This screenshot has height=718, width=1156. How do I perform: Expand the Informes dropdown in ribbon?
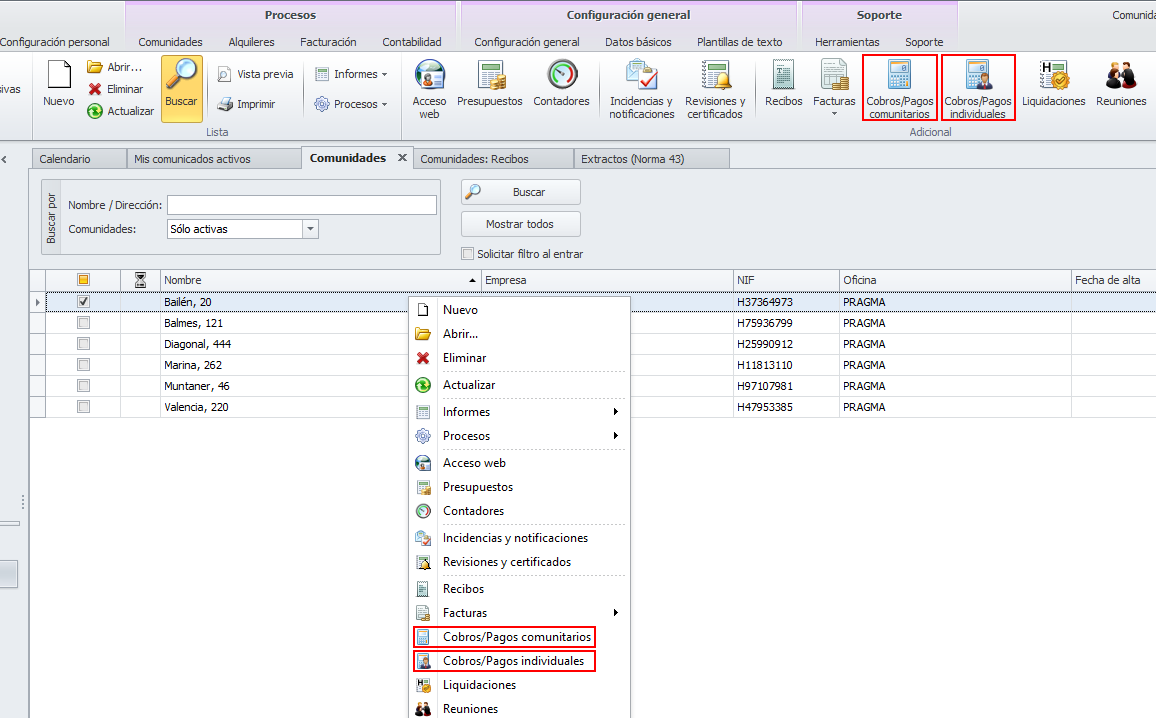click(351, 74)
